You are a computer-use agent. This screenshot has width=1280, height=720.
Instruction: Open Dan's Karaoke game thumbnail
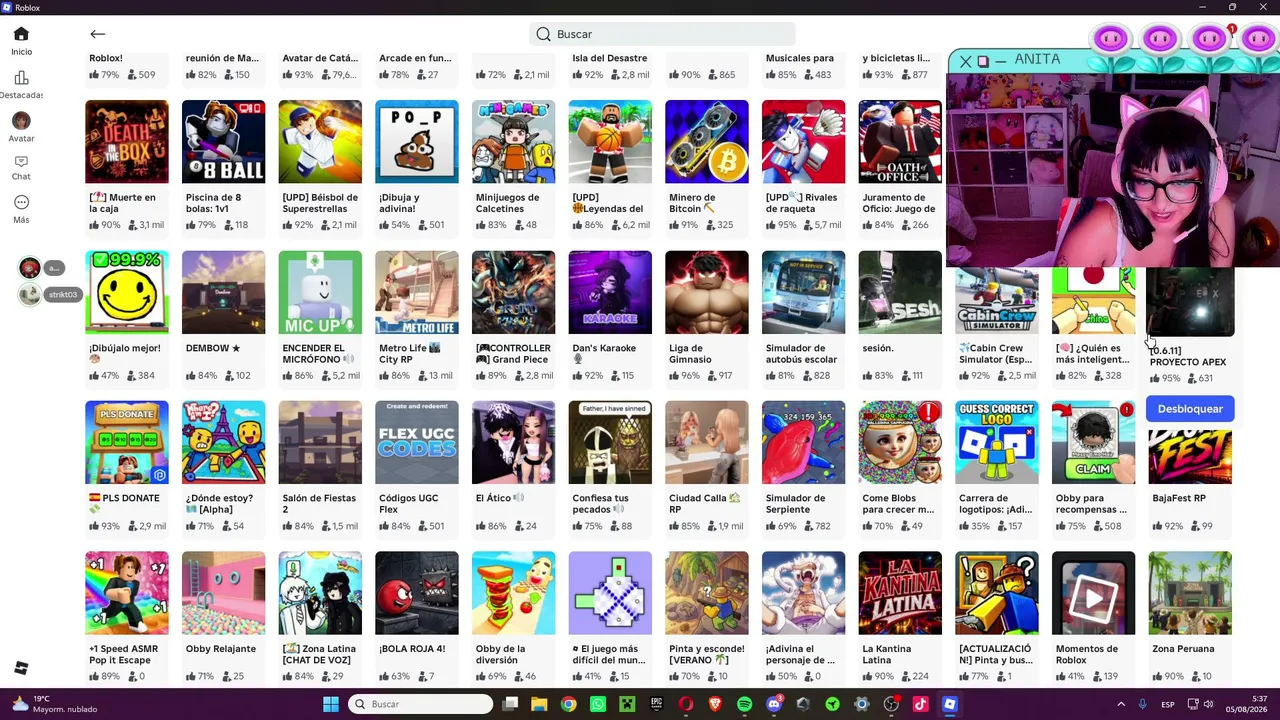point(610,292)
